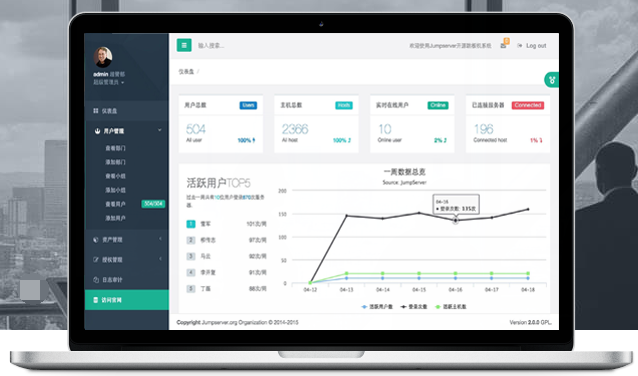Open 查看小组 view groups submenu item
The height and width of the screenshot is (376, 638).
click(x=116, y=176)
